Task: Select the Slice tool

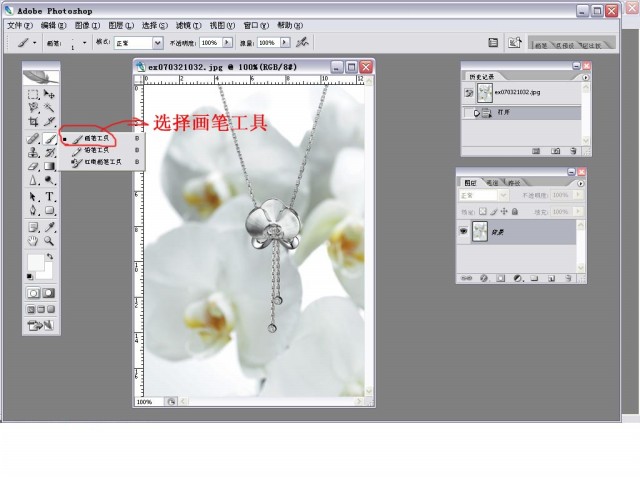Action: coord(49,121)
